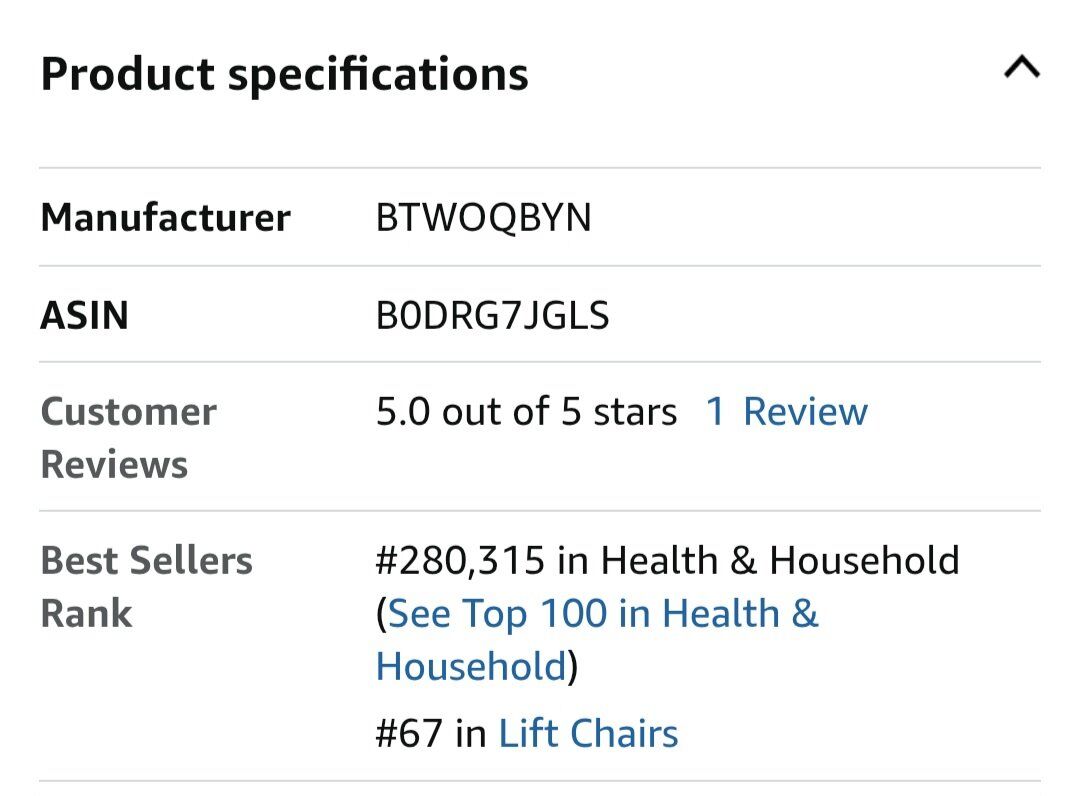Collapse the Product specifications section chevron

tap(1021, 69)
